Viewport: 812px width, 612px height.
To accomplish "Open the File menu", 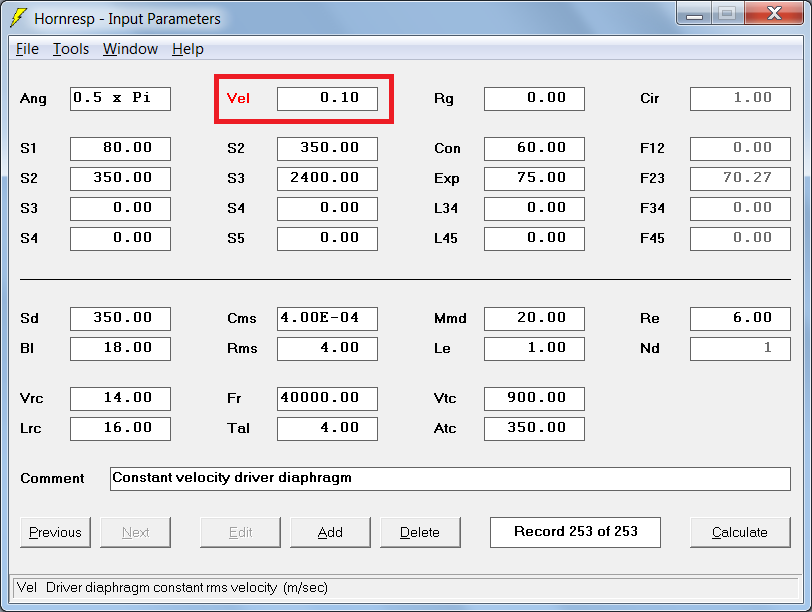I will point(27,49).
